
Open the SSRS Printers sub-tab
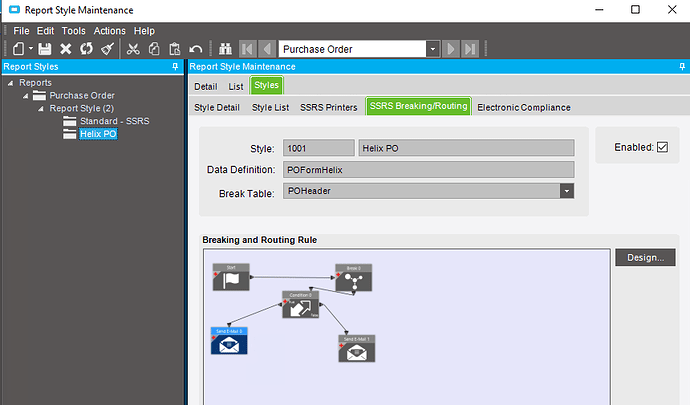[329, 107]
